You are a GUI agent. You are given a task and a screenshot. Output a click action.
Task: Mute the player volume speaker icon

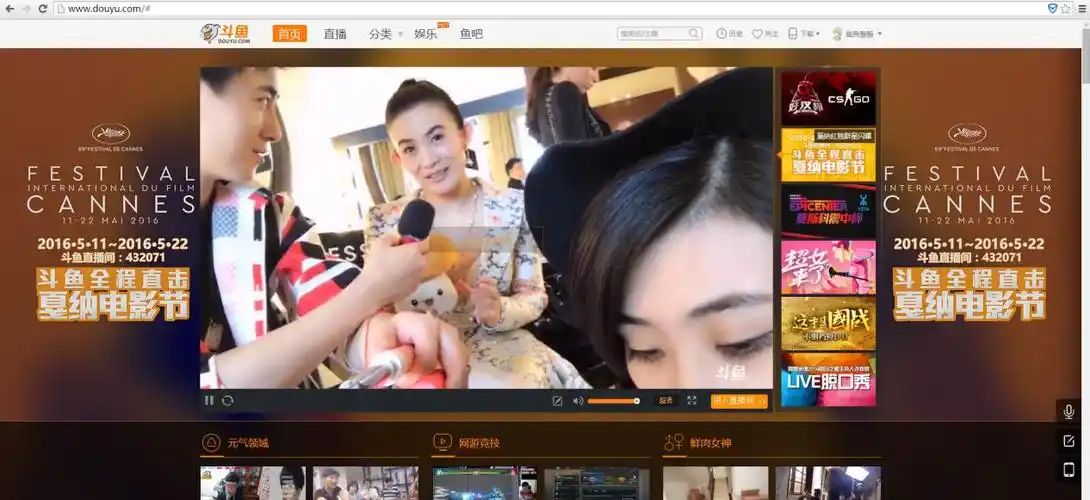[577, 401]
